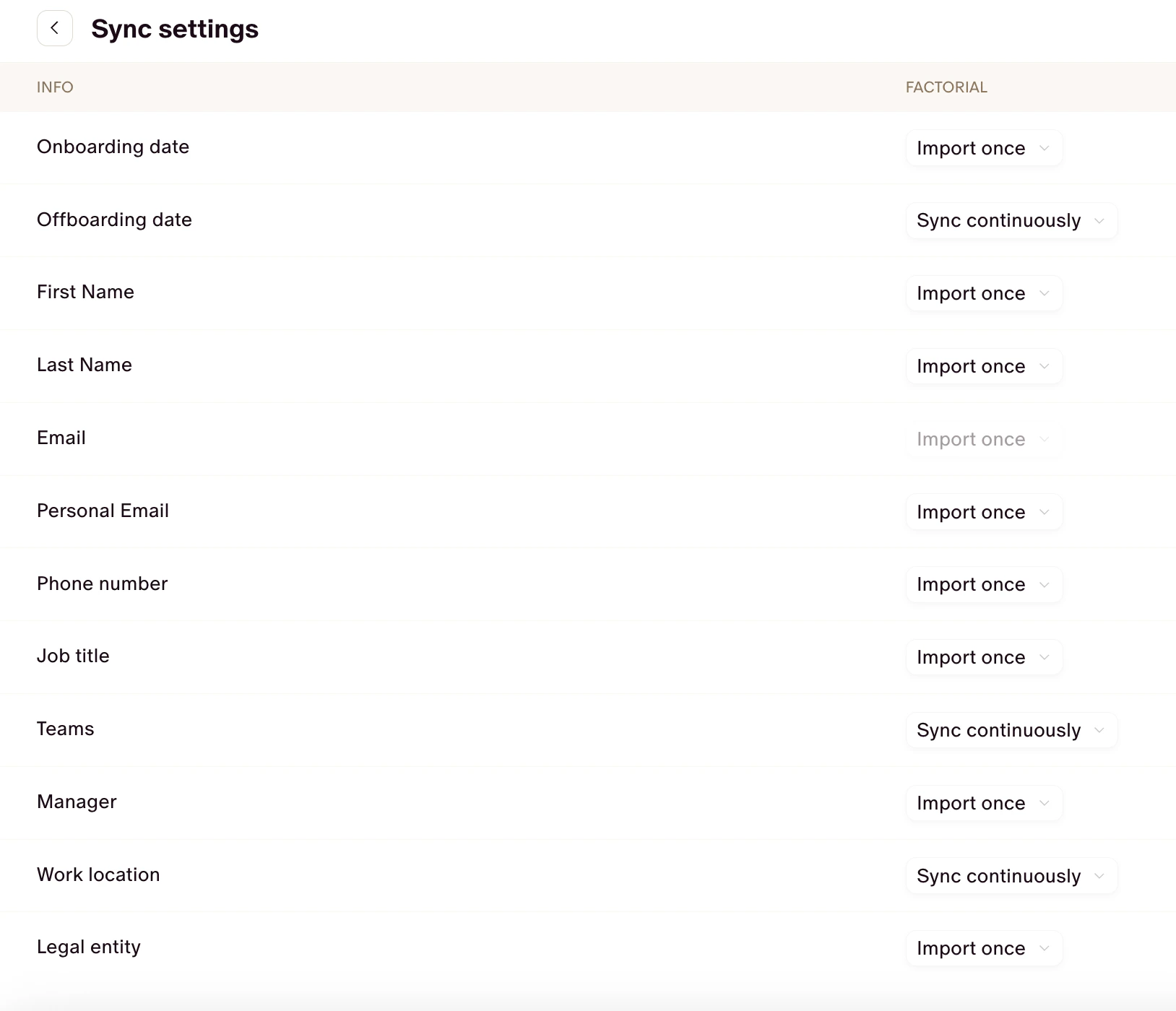Viewport: 1176px width, 1011px height.
Task: Change Teams from Sync continuously
Action: 1011,730
